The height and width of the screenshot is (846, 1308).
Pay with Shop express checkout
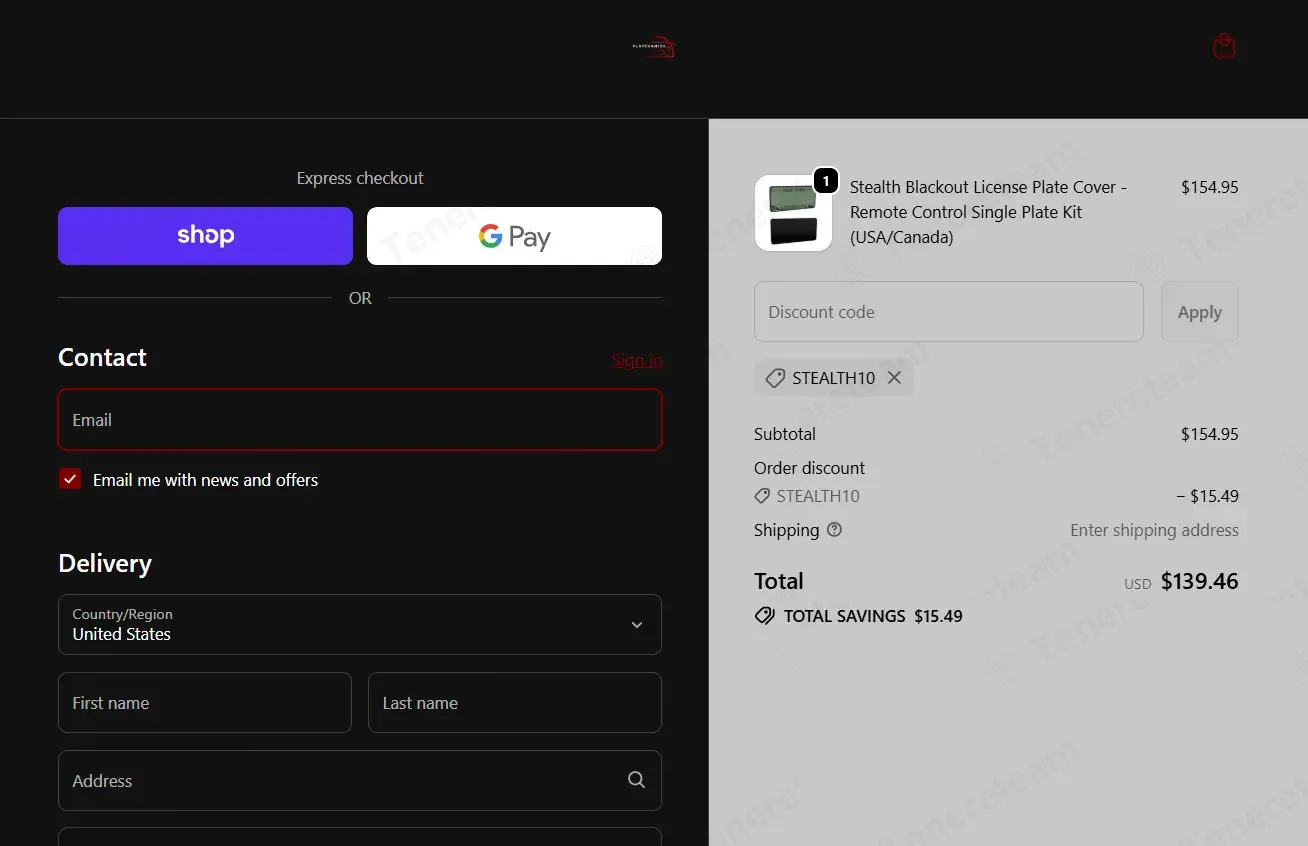point(205,236)
